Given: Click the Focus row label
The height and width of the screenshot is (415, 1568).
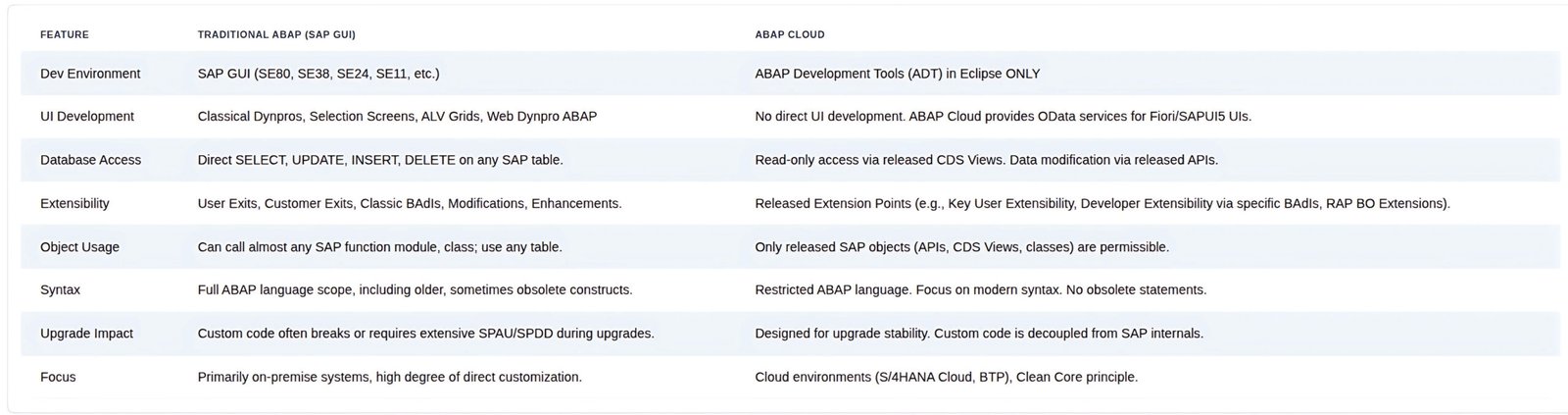Looking at the screenshot, I should point(58,377).
